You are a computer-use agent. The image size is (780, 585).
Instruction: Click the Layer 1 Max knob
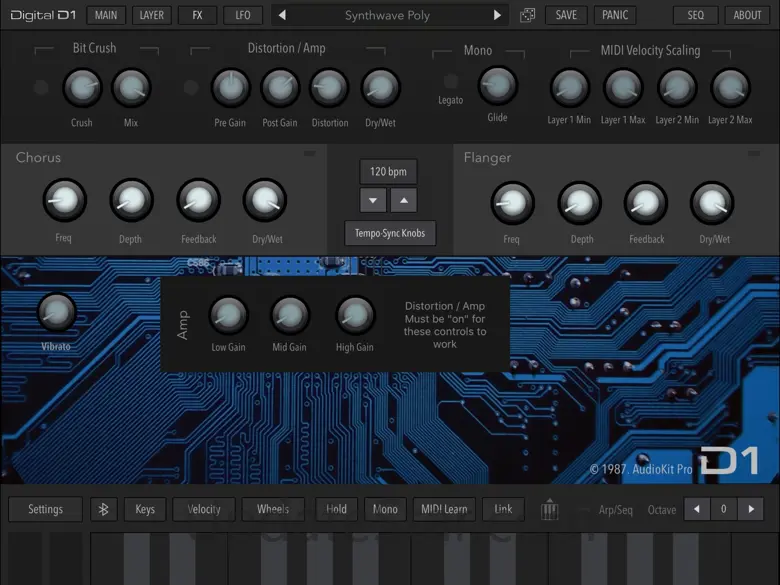(x=623, y=88)
